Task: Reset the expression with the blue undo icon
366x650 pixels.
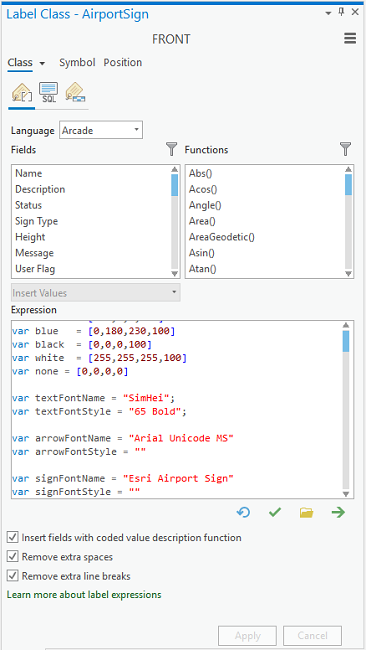Action: 243,513
